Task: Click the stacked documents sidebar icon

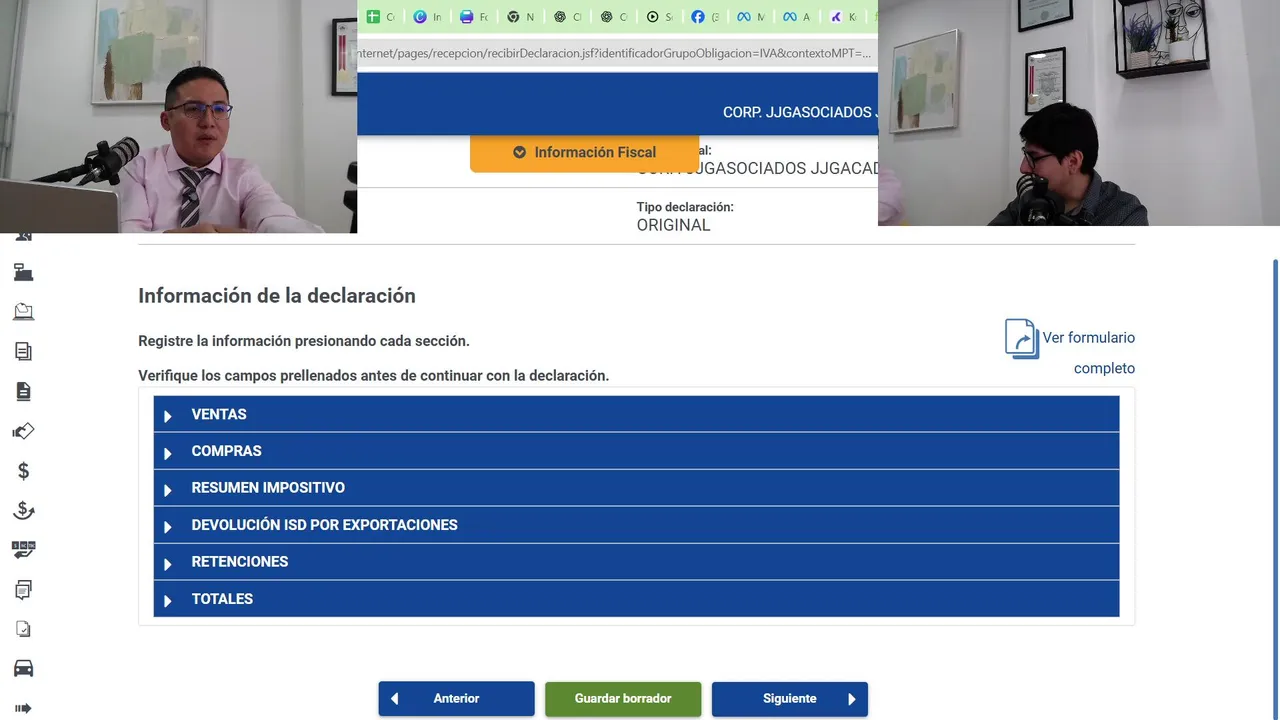Action: pos(23,351)
